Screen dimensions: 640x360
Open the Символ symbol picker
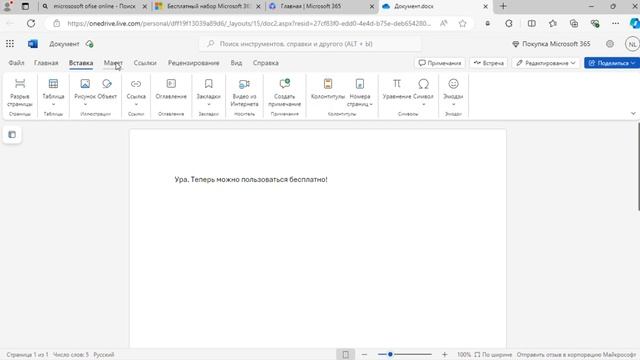[x=423, y=93]
